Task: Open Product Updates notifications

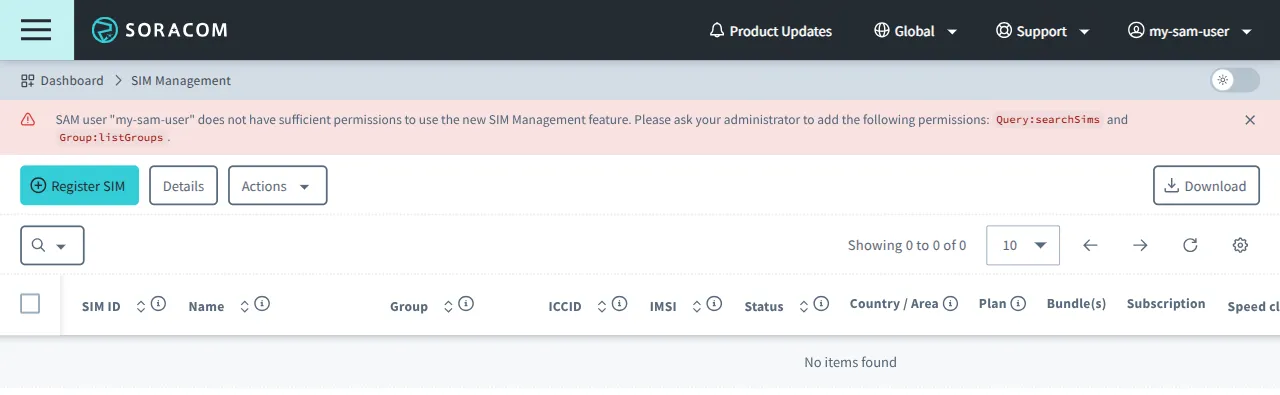Action: click(770, 31)
